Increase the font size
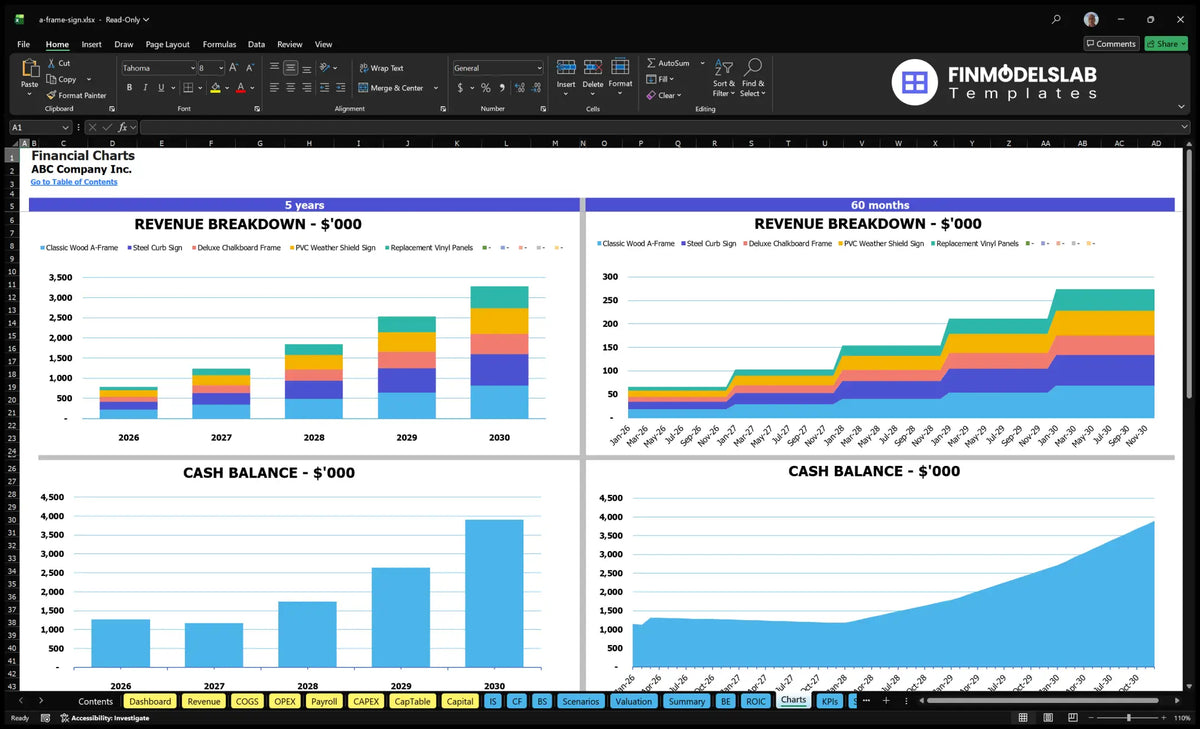The width and height of the screenshot is (1200, 729). pyautogui.click(x=234, y=68)
